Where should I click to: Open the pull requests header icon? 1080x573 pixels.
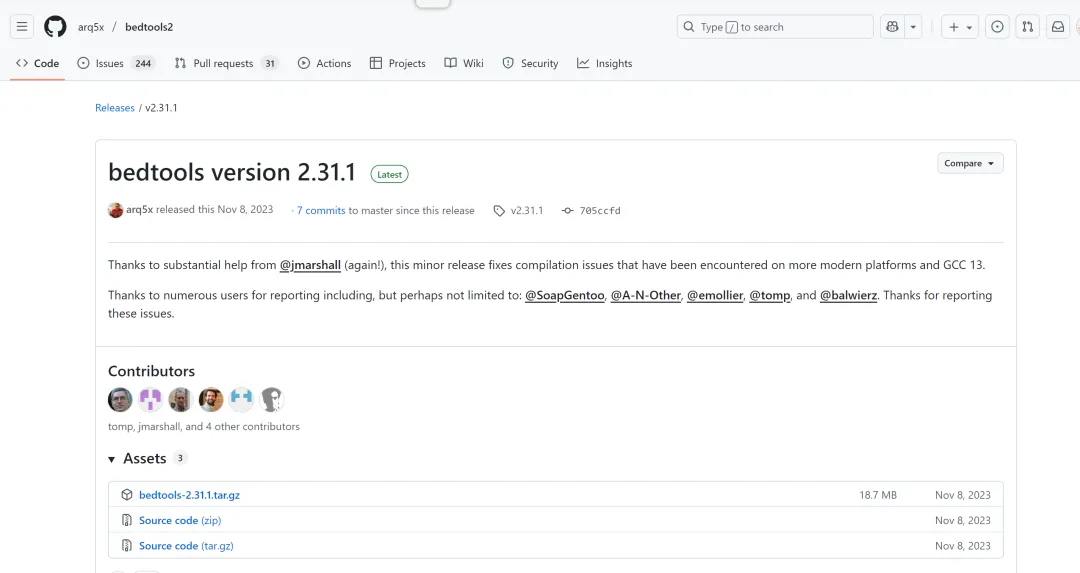1028,27
